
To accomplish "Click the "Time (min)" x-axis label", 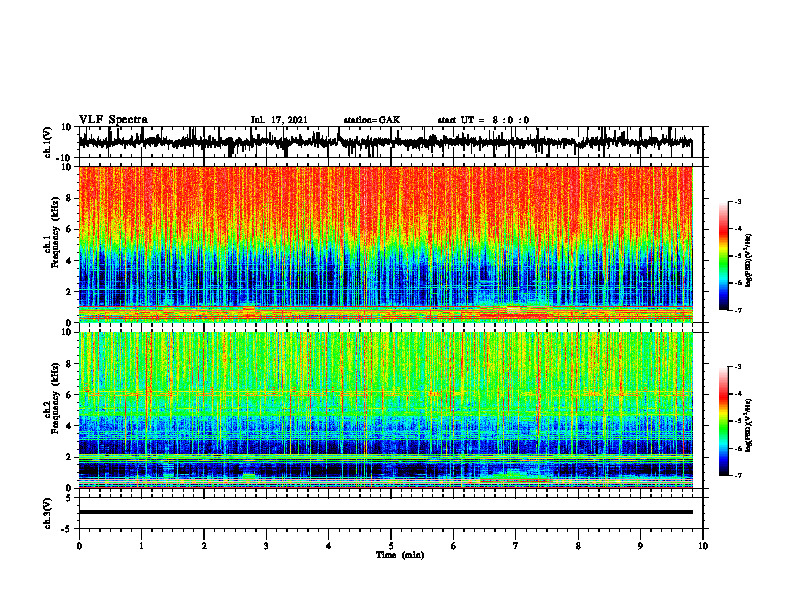I will pyautogui.click(x=400, y=555).
